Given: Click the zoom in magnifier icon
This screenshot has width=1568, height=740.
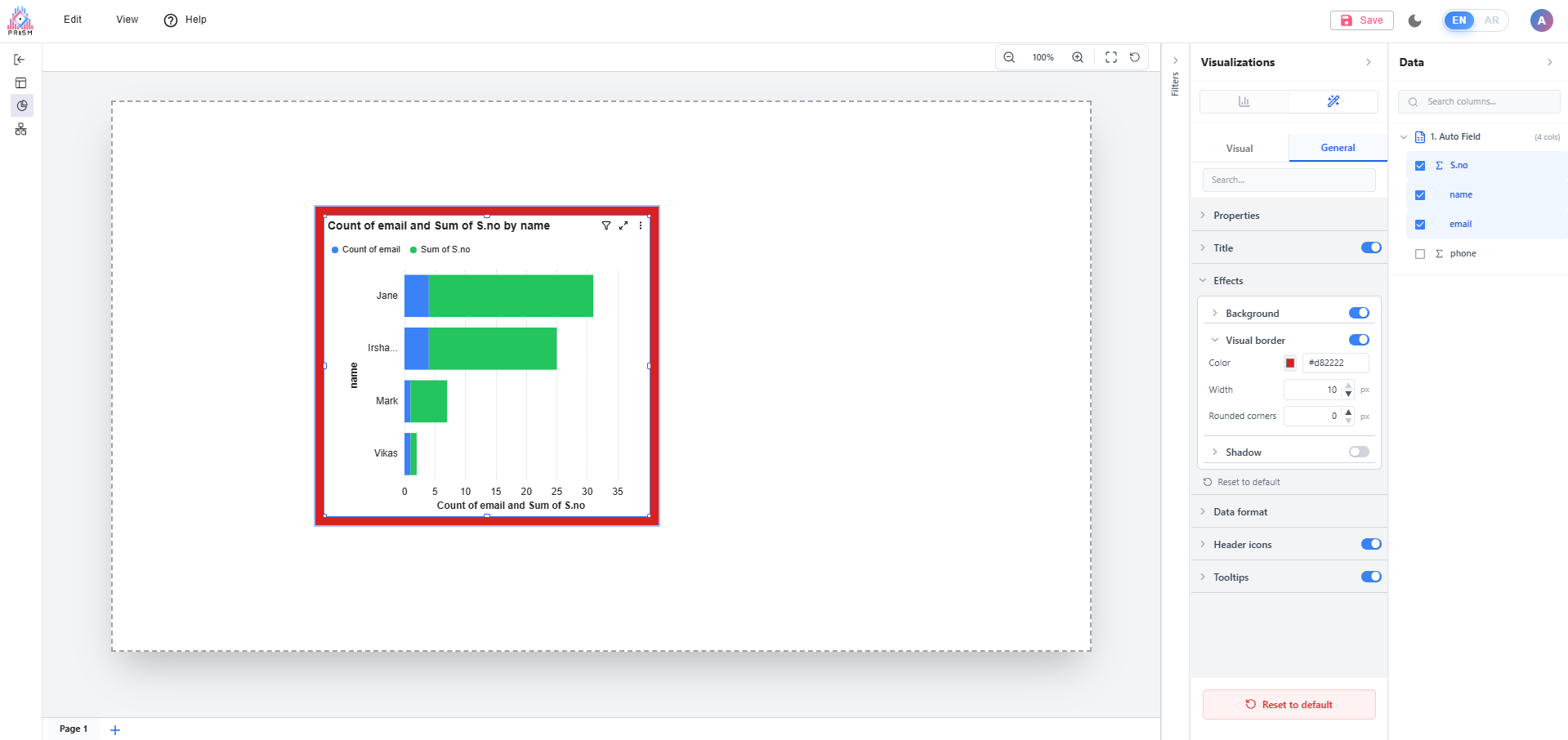Looking at the screenshot, I should [1078, 57].
